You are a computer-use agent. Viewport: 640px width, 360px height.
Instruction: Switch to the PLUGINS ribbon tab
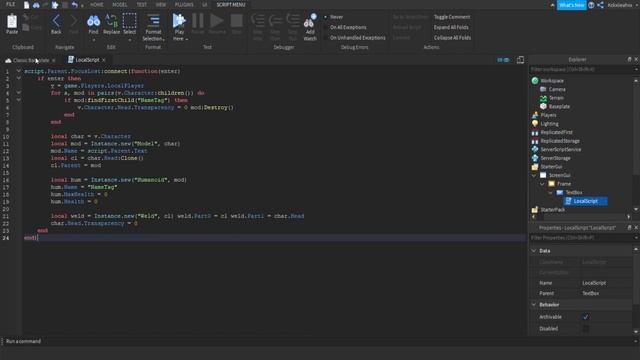pos(184,5)
